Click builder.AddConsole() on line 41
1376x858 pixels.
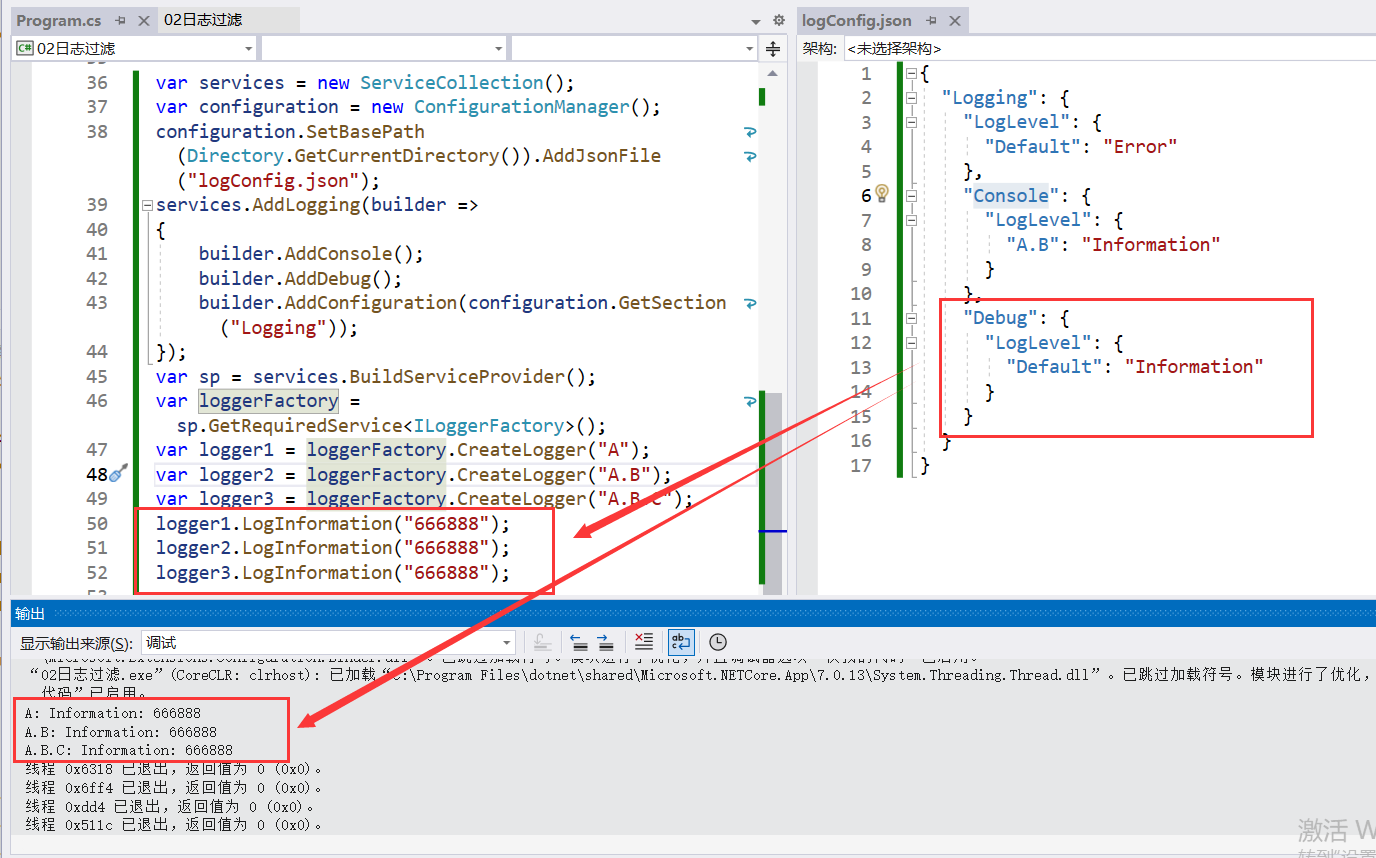(x=311, y=254)
